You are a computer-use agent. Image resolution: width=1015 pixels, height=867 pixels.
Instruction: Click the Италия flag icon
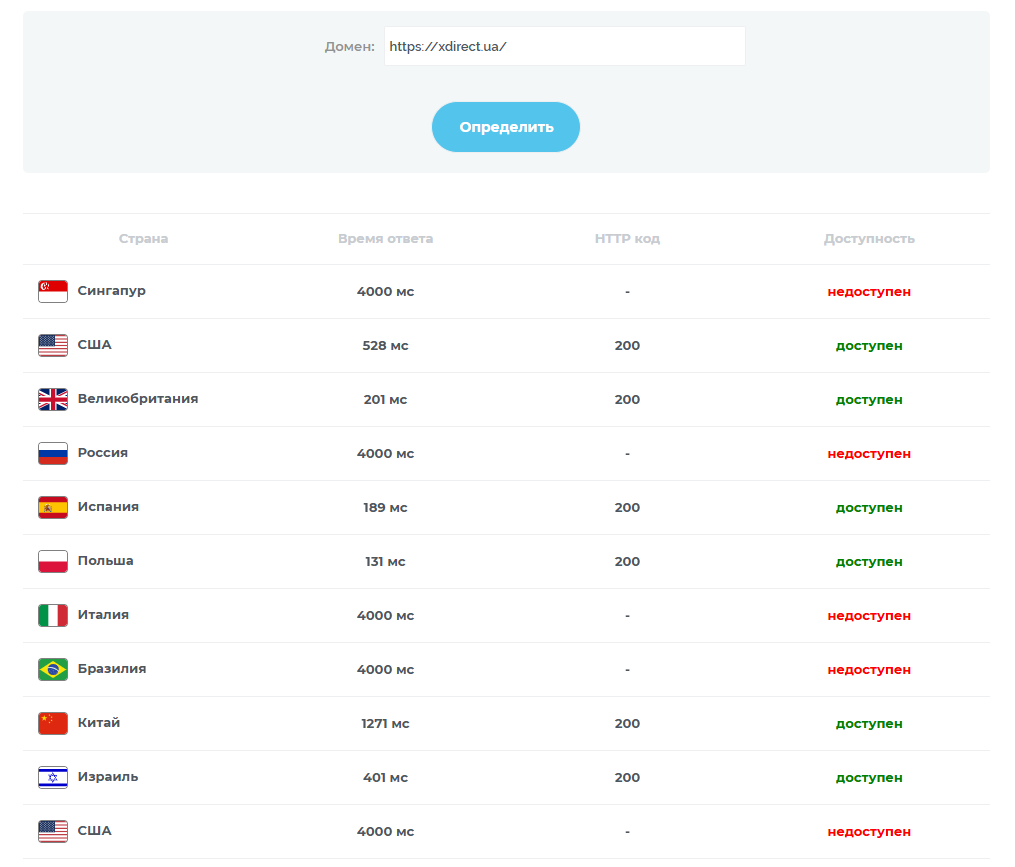tap(53, 615)
